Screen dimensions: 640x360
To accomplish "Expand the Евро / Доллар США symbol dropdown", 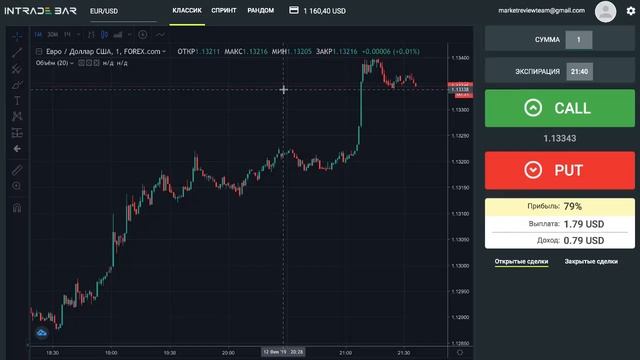I will [164, 51].
